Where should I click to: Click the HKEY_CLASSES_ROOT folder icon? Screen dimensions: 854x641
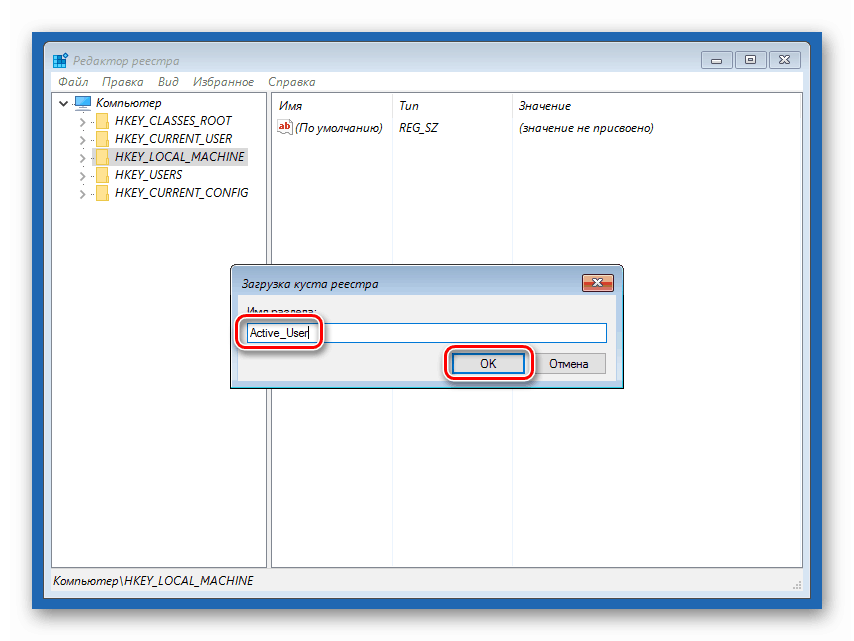click(x=102, y=121)
